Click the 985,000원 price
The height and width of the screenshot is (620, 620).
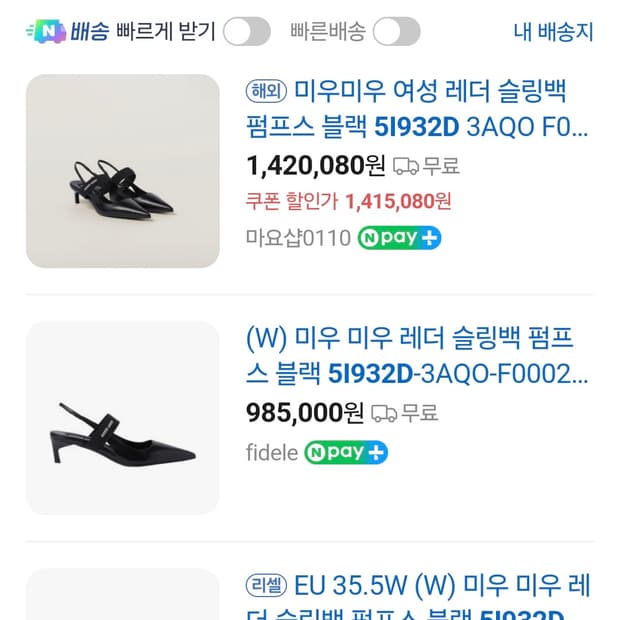pos(305,412)
